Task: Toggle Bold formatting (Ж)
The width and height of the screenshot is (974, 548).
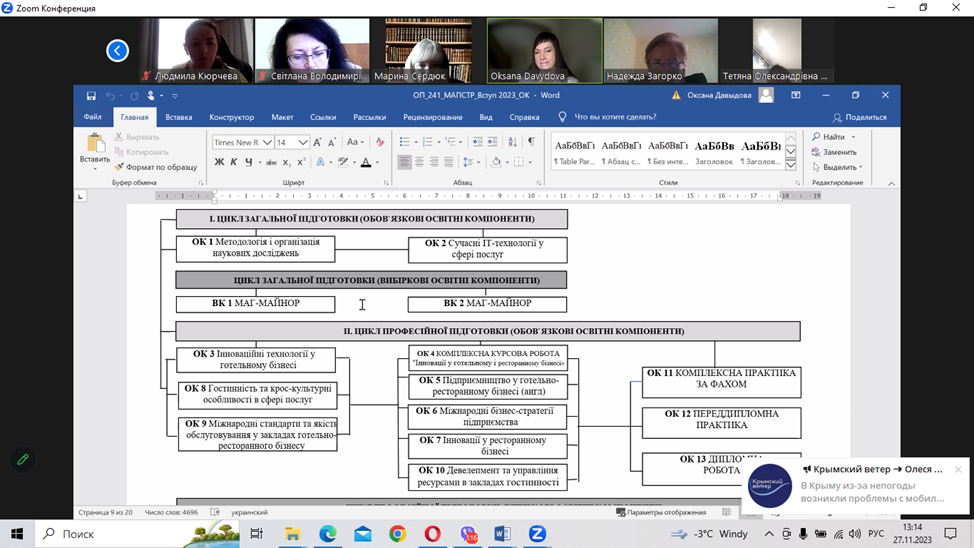Action: tap(219, 162)
